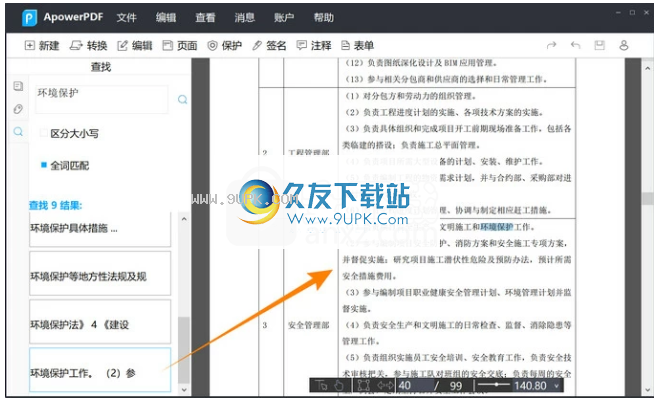This screenshot has width=654, height=404.
Task: Open the 帮助 menu
Action: click(324, 18)
